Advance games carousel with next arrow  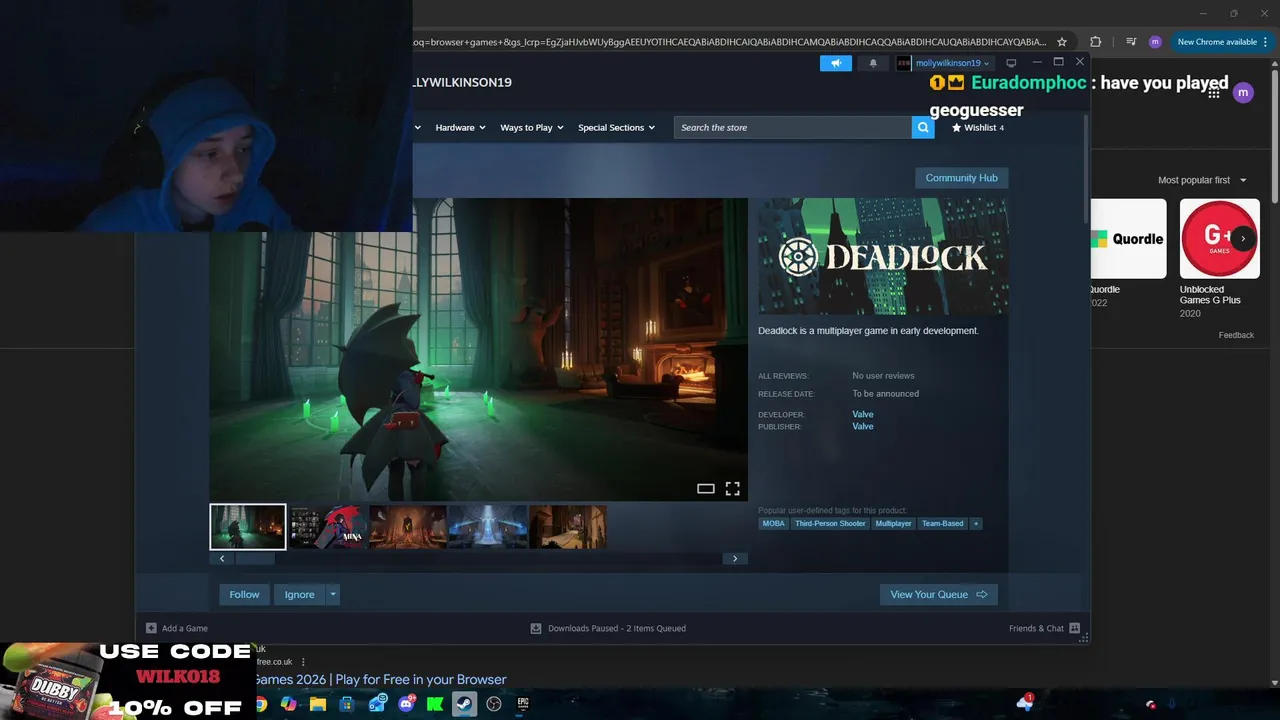[x=1243, y=239]
